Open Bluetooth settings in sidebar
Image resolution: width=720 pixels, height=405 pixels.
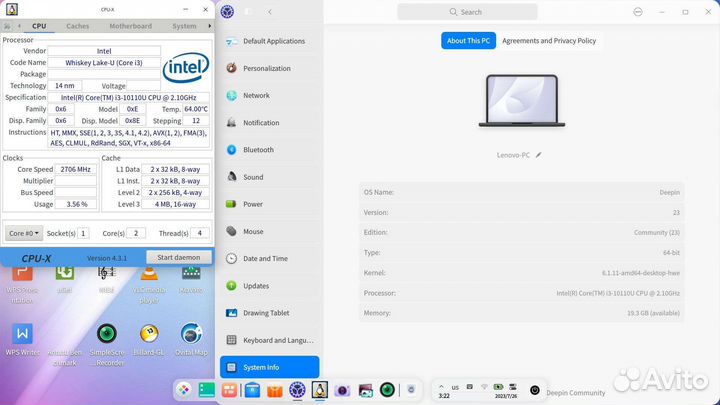point(258,150)
